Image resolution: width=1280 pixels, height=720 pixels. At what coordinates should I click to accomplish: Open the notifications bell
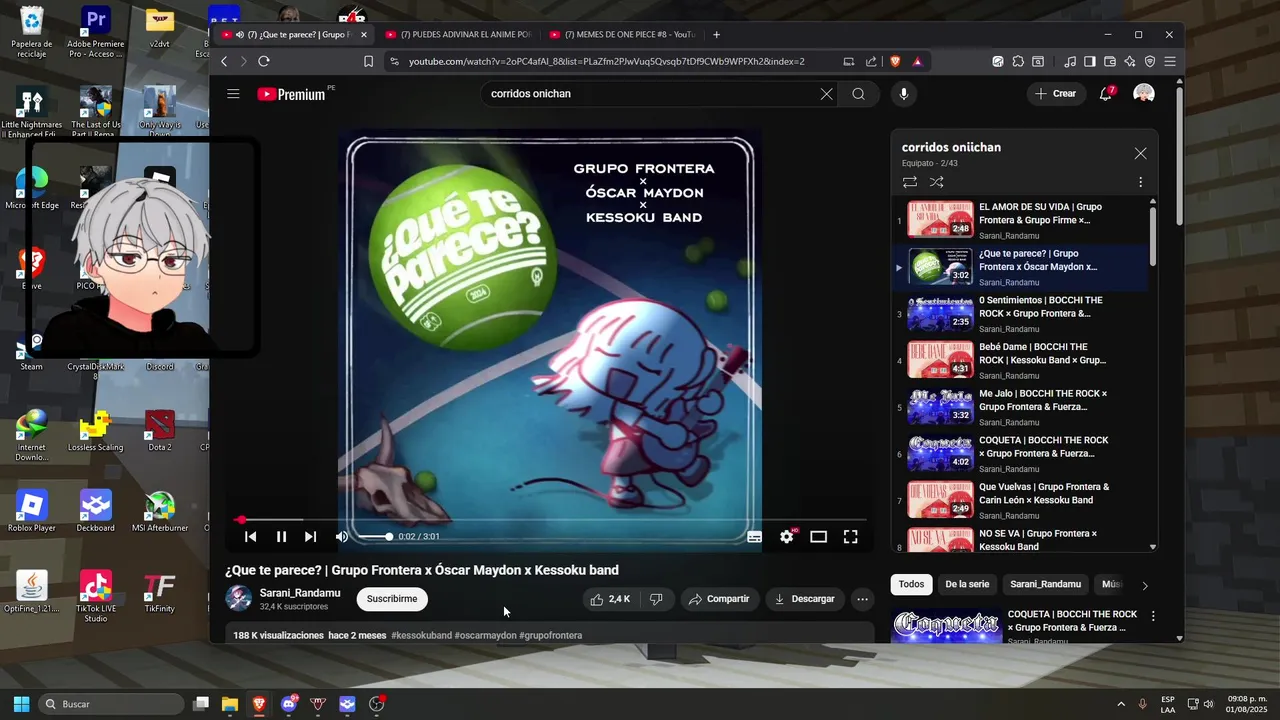pyautogui.click(x=1107, y=94)
